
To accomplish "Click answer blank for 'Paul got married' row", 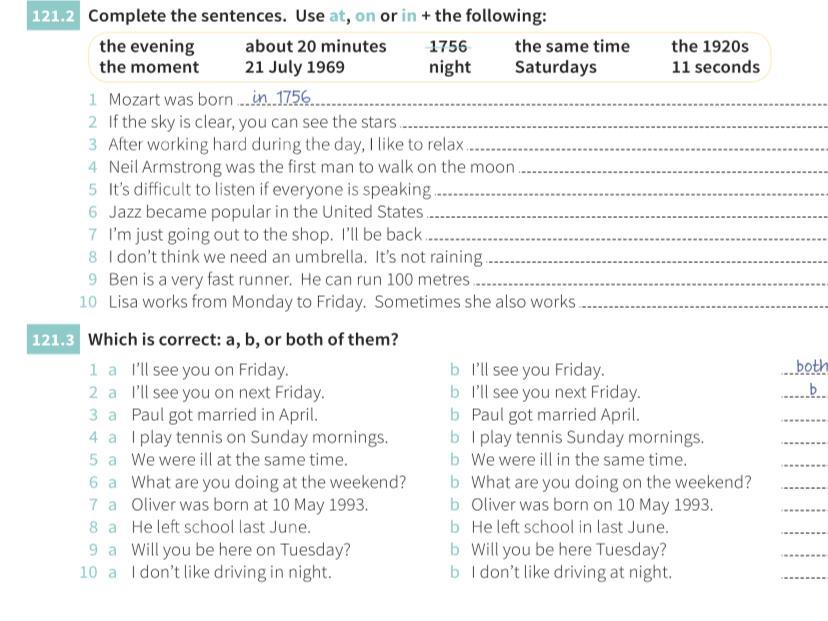I will pyautogui.click(x=804, y=416).
